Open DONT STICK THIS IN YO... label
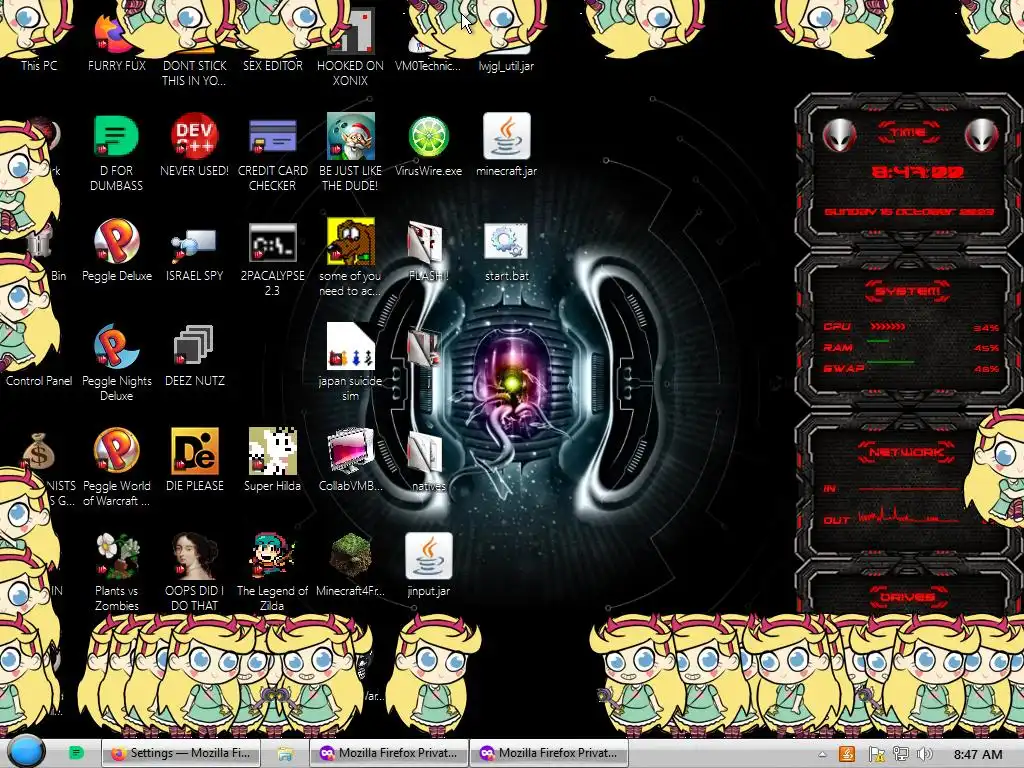 [x=195, y=73]
